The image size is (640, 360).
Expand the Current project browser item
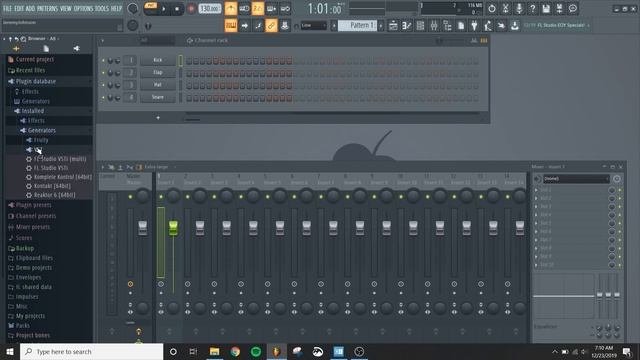pos(35,60)
